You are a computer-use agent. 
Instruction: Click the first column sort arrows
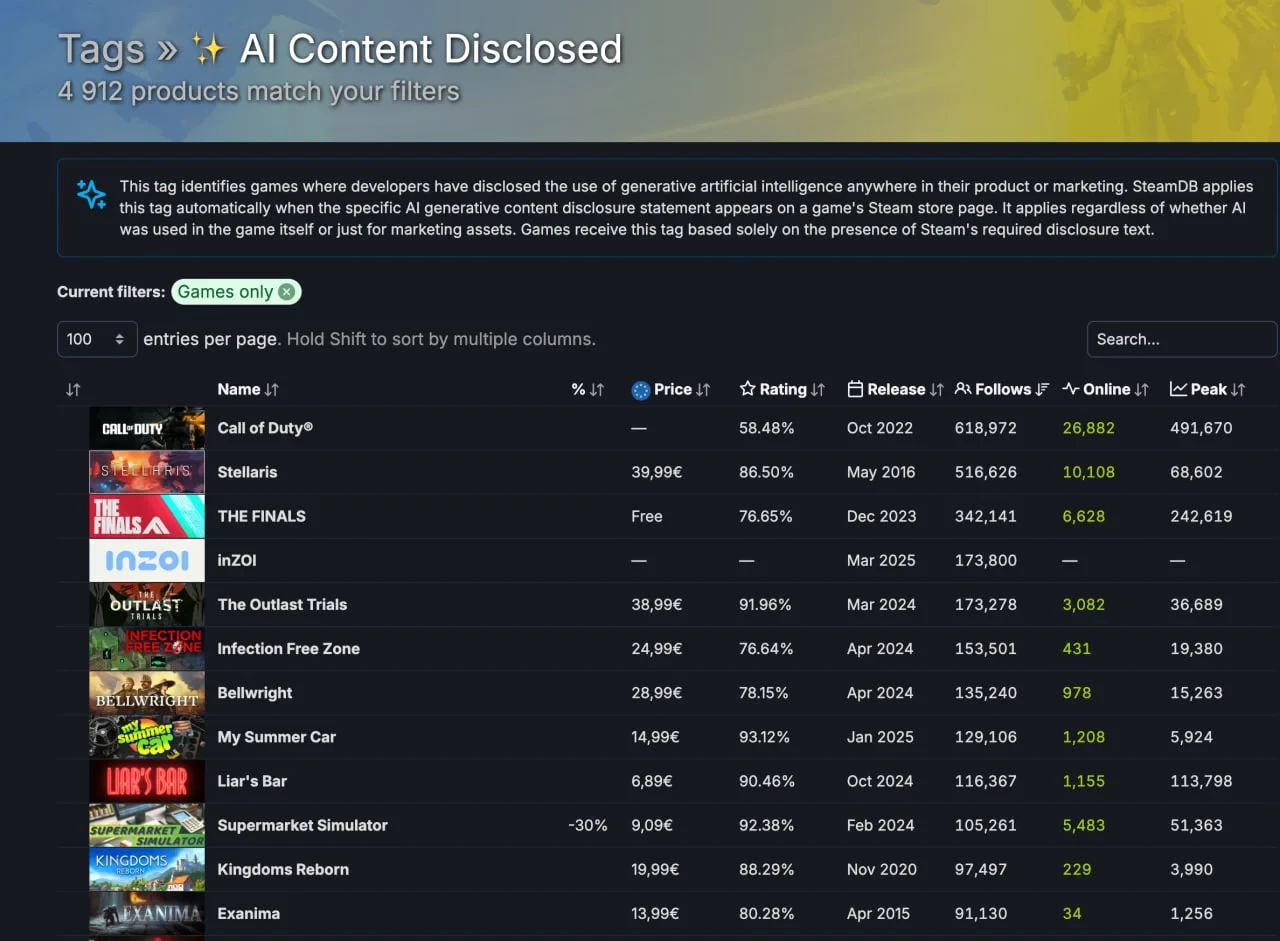(x=73, y=390)
